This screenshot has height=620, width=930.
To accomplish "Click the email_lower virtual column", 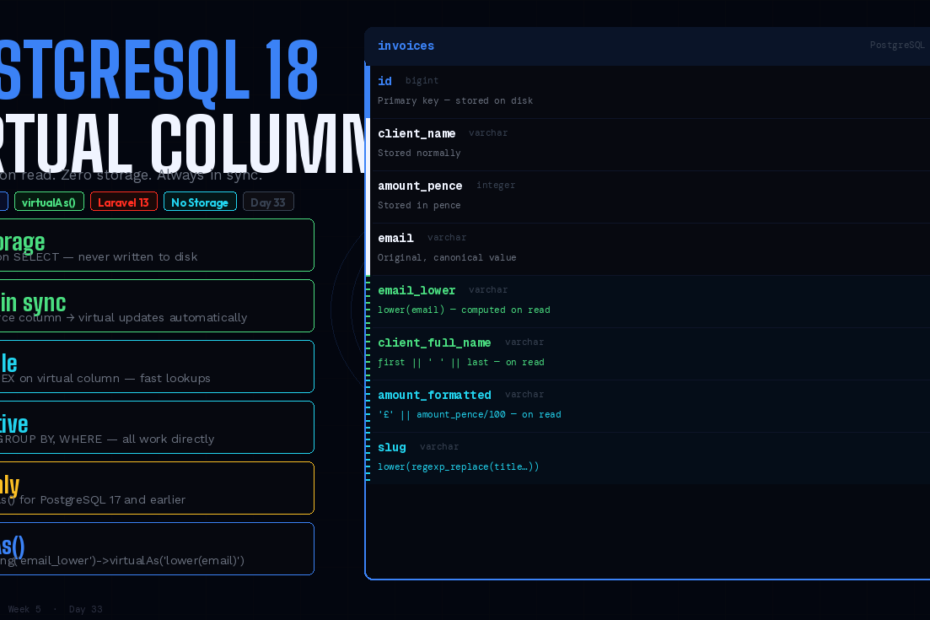I will [648, 299].
